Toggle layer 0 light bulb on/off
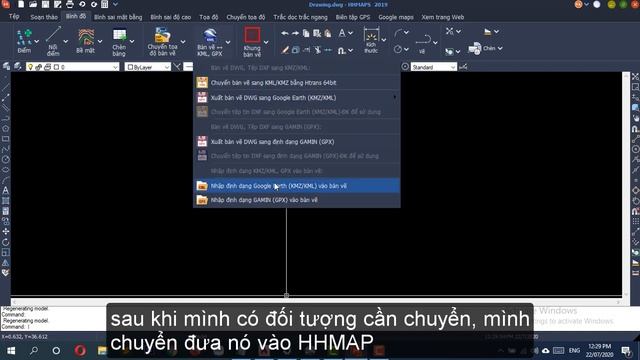 (30, 67)
